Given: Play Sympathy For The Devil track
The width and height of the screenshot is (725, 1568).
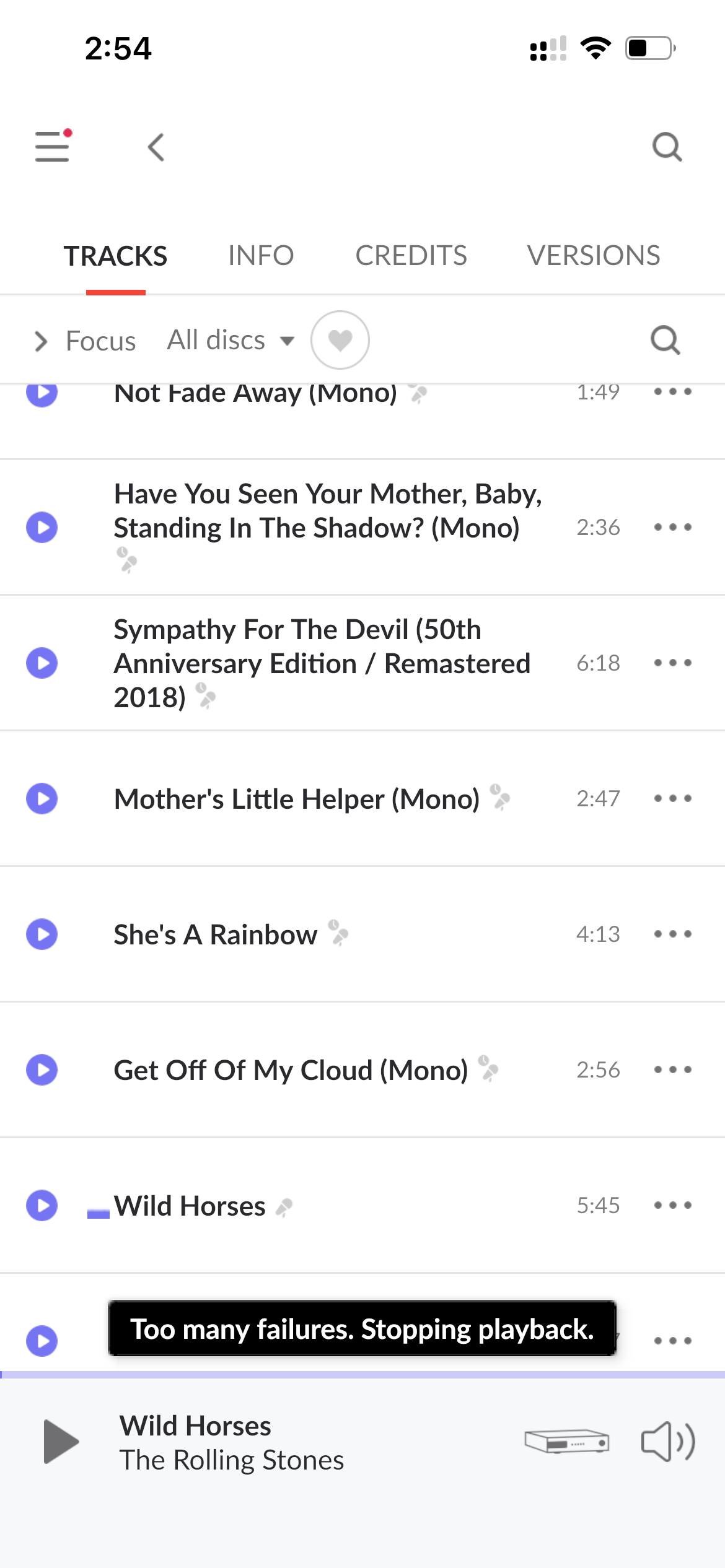Looking at the screenshot, I should (42, 663).
